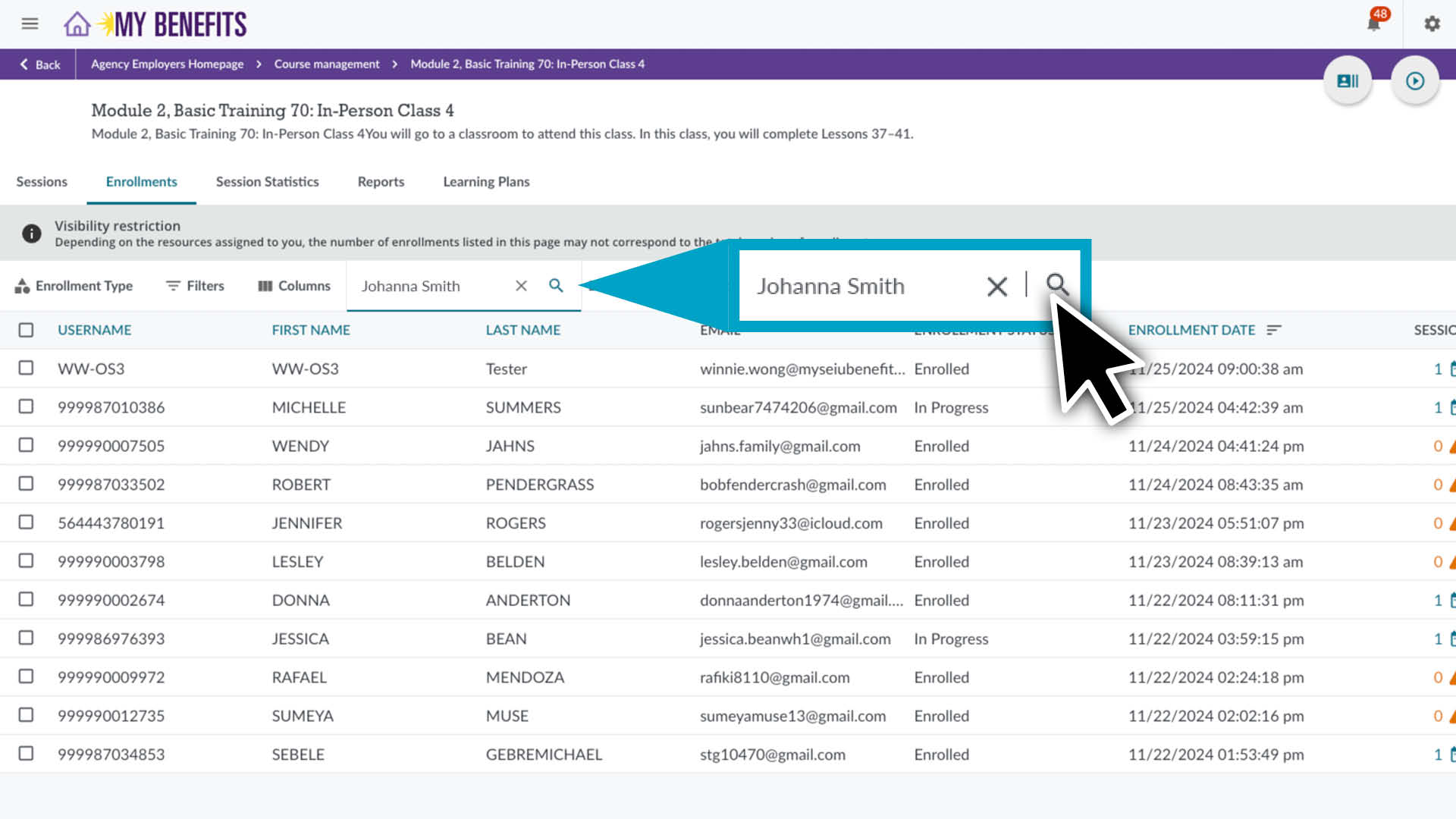Screen dimensions: 1456x819
Task: Click the ID card panel icon
Action: click(x=1348, y=81)
